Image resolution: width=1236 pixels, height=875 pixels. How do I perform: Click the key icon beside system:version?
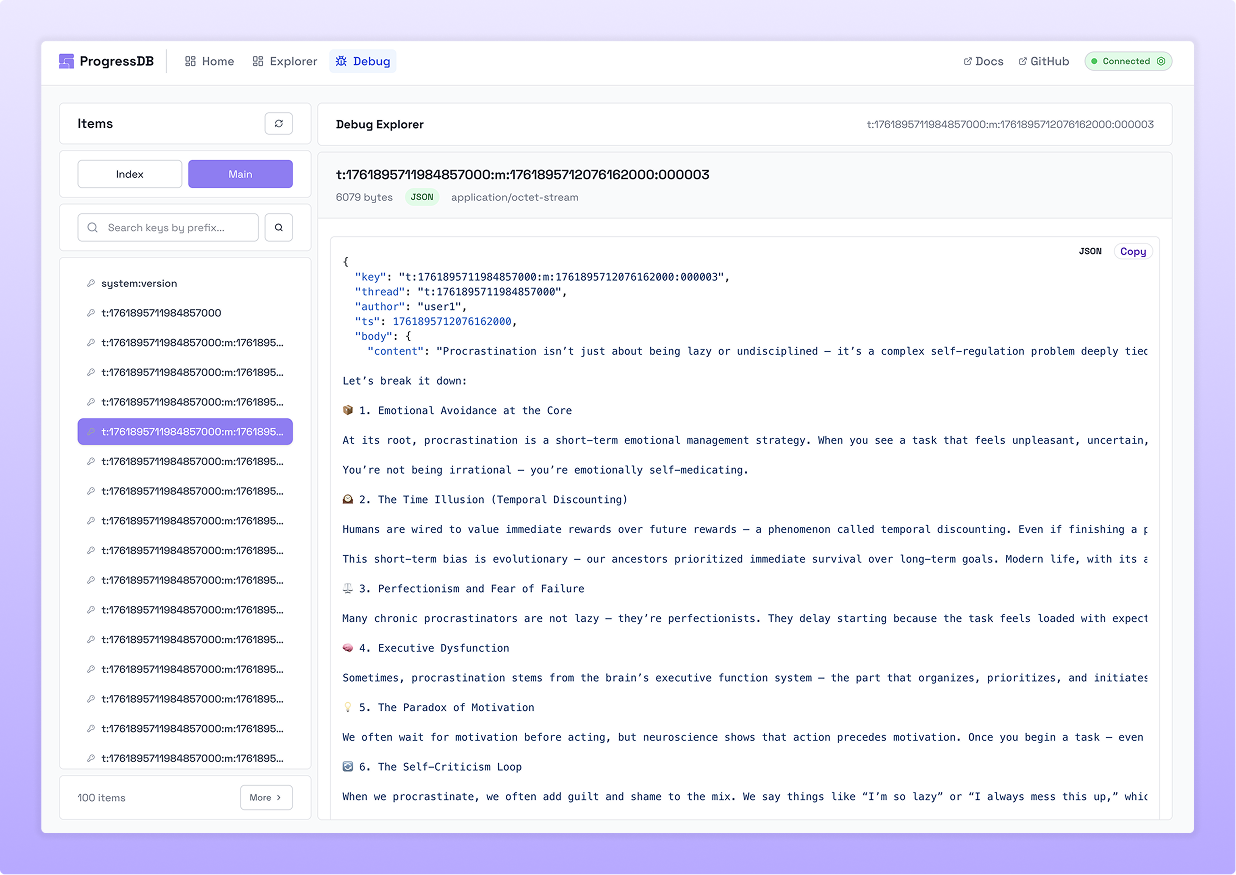(90, 283)
